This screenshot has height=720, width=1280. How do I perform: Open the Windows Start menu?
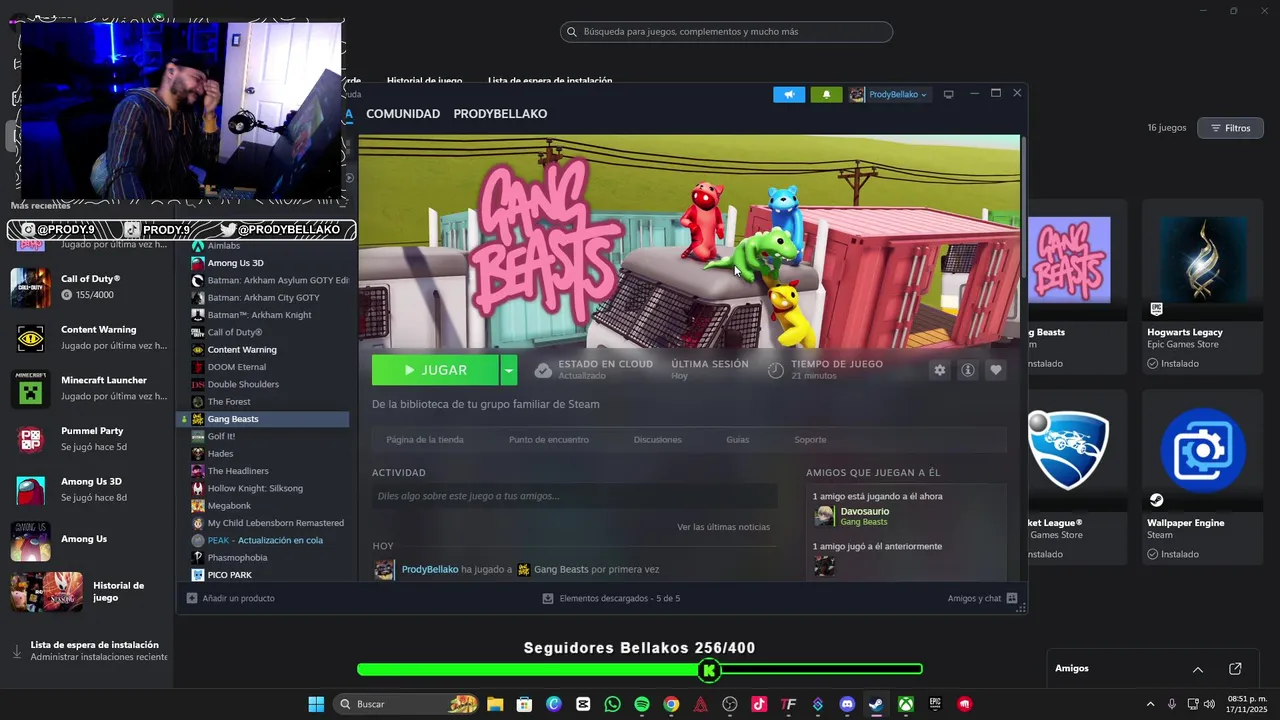(316, 704)
